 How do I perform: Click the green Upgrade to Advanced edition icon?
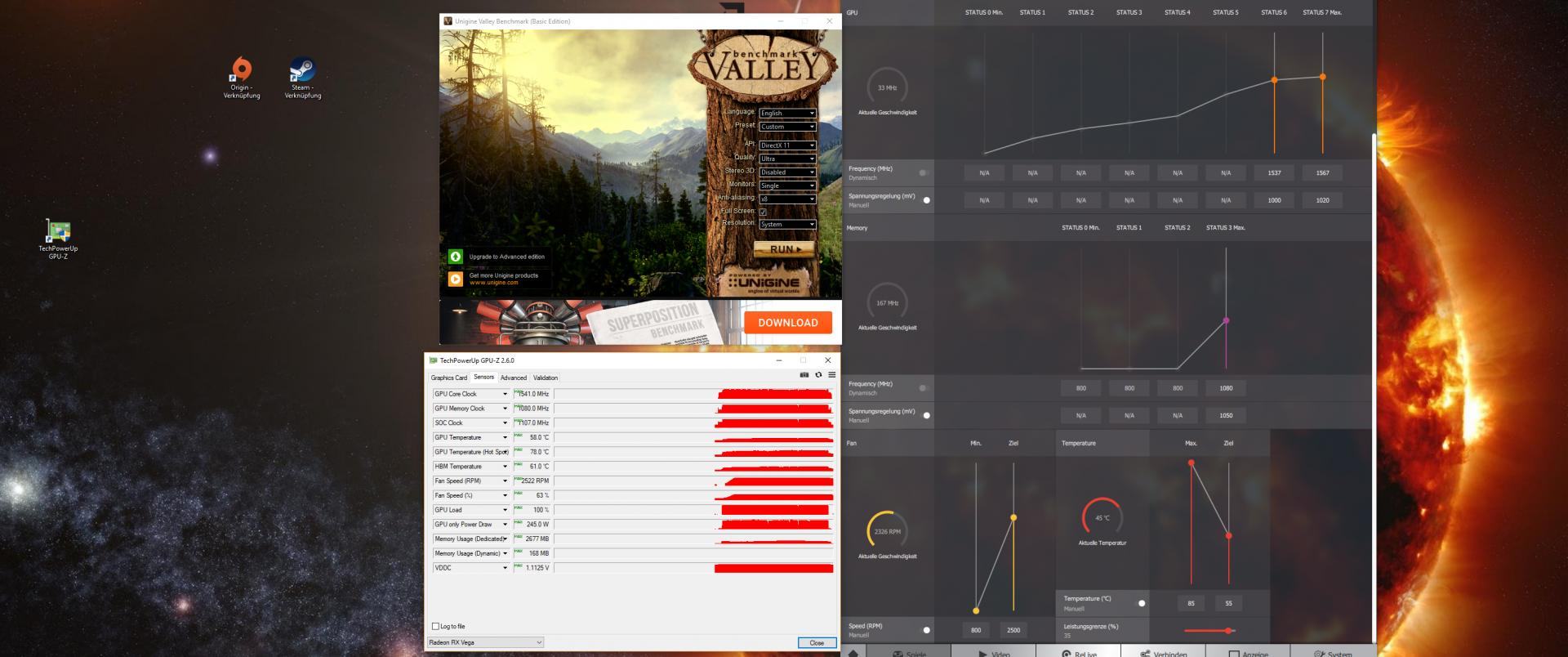click(456, 257)
